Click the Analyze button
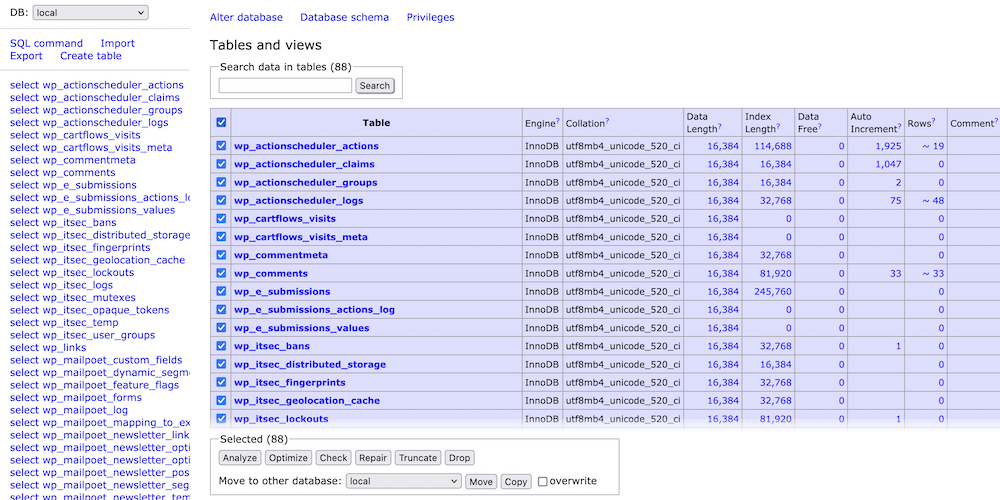This screenshot has width=1000, height=500. tap(240, 458)
